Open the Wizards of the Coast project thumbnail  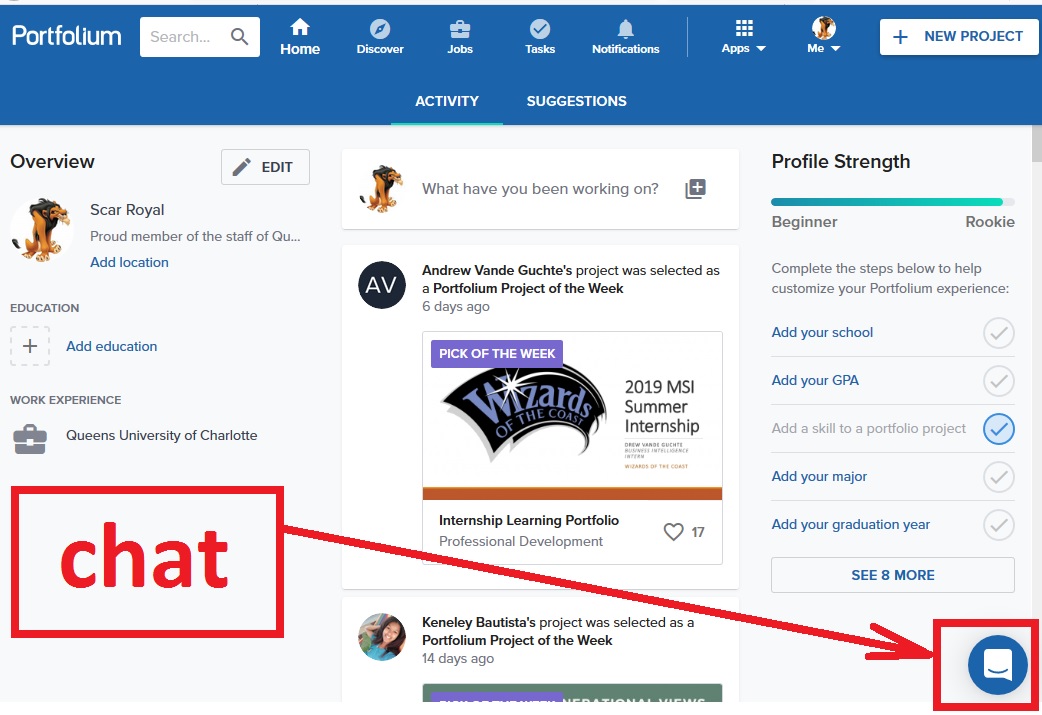coord(572,416)
